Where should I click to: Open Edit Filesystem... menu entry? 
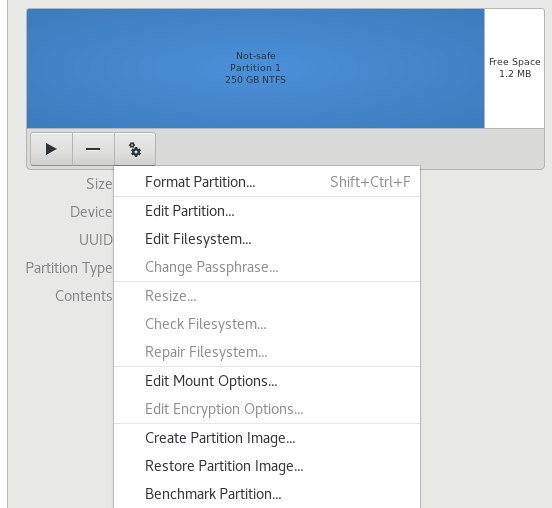pyautogui.click(x=267, y=239)
